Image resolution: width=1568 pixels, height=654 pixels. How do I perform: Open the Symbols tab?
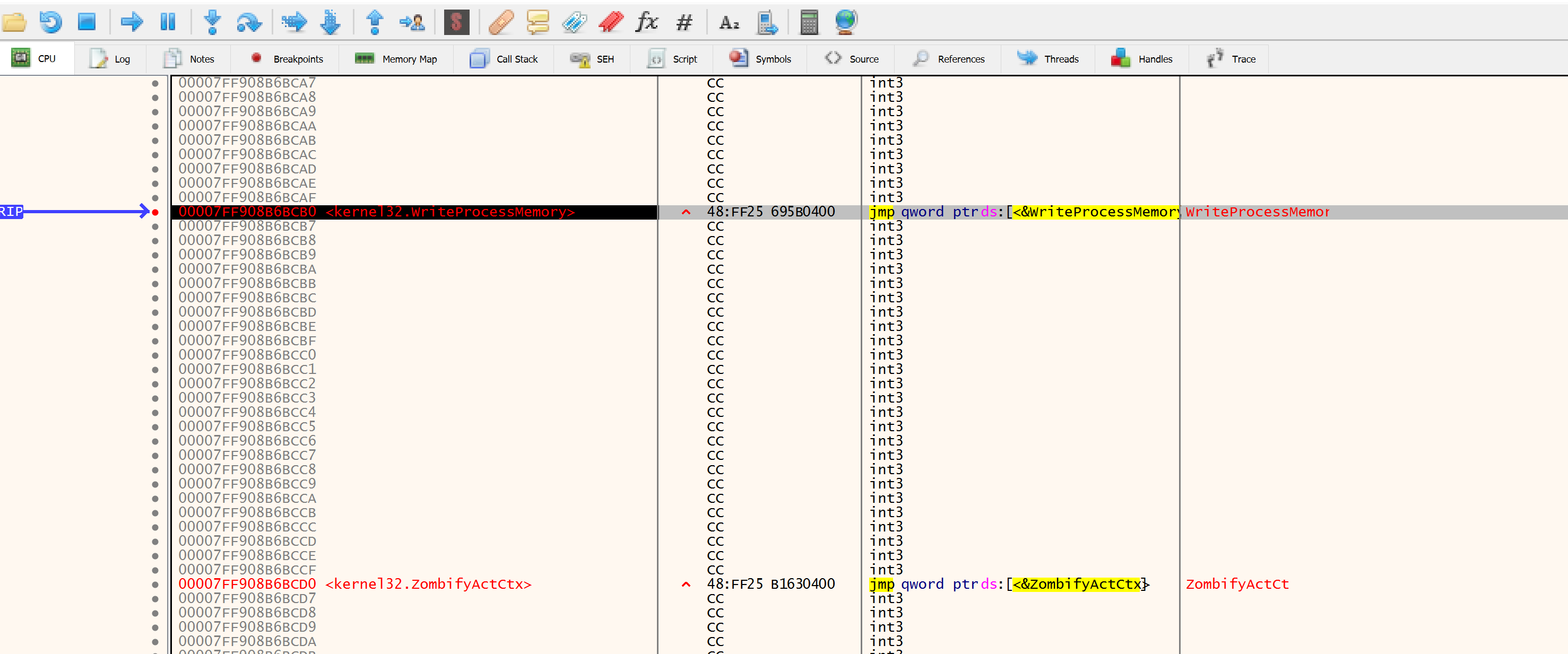760,59
